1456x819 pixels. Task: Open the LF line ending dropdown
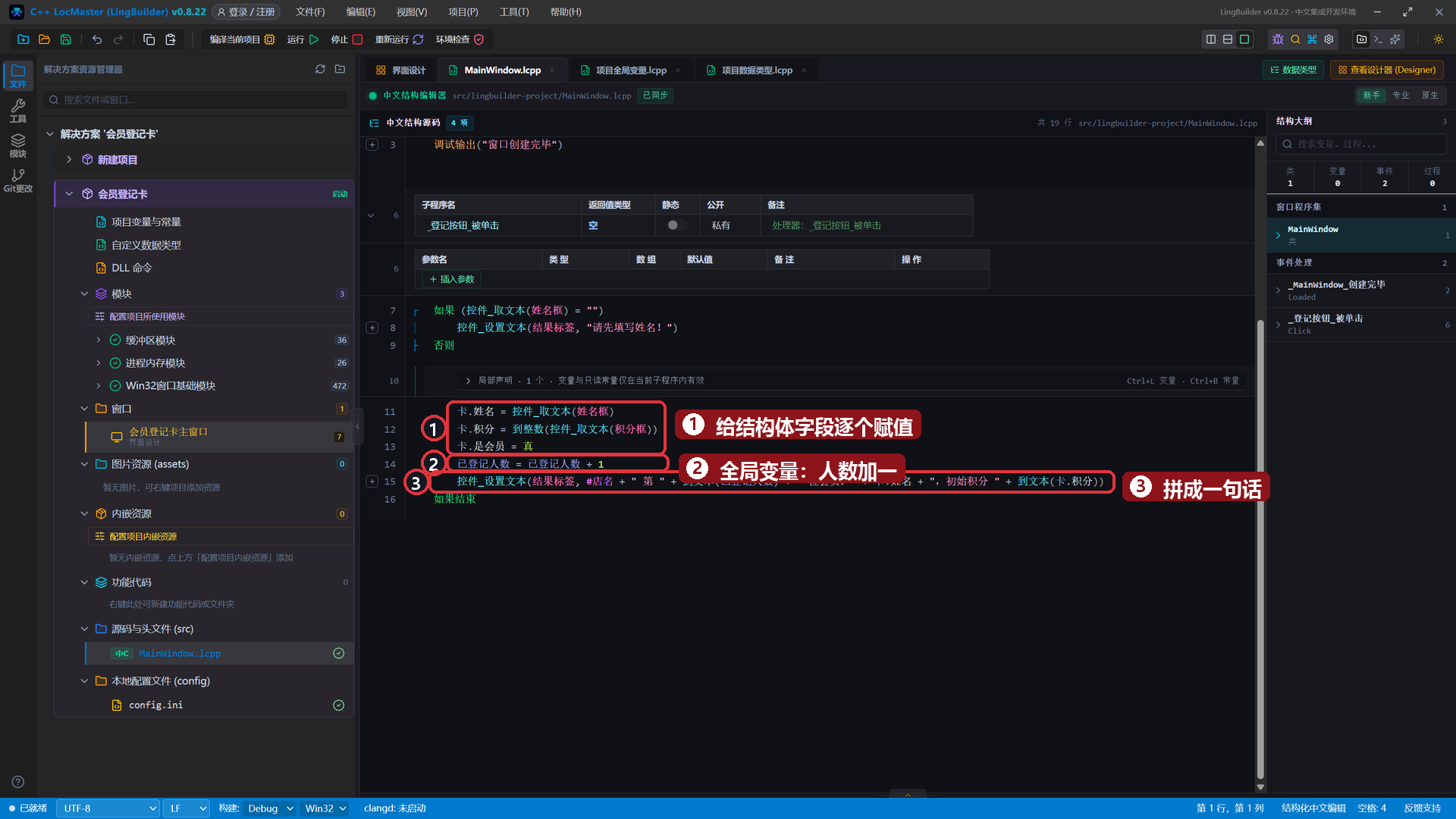187,808
